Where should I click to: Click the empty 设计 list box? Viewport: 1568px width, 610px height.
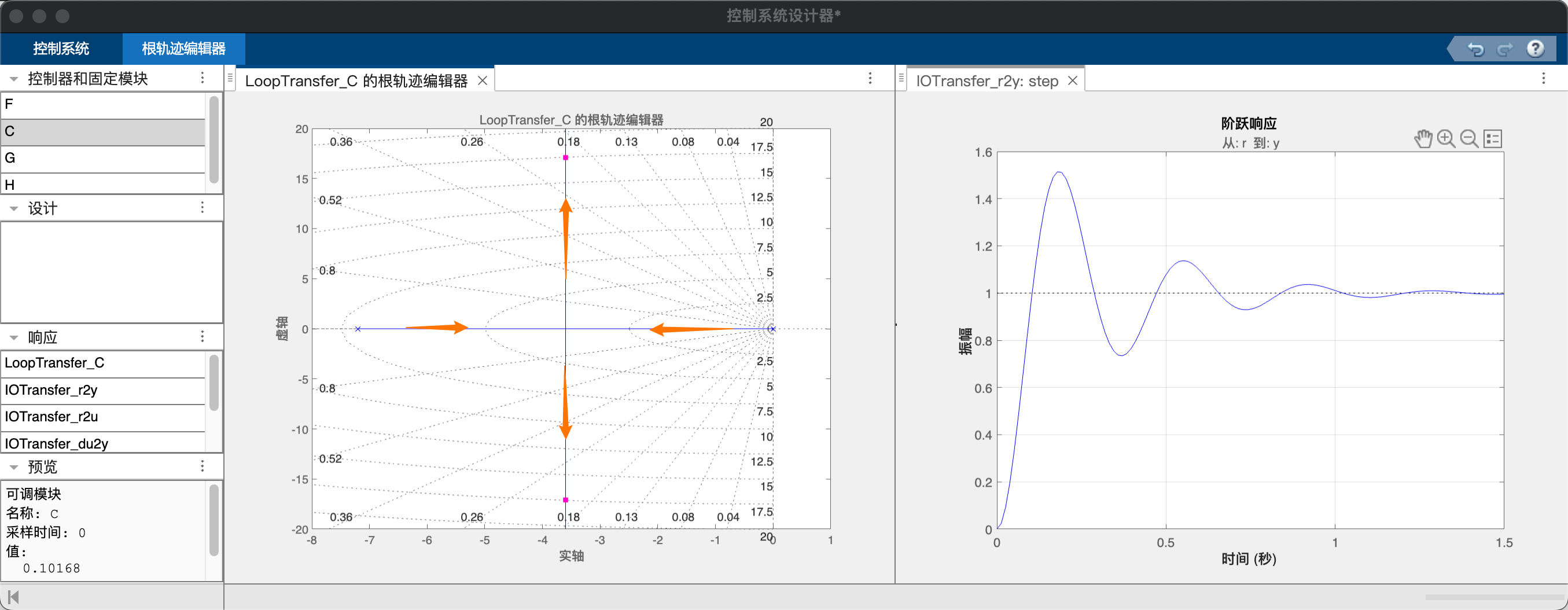tap(112, 272)
